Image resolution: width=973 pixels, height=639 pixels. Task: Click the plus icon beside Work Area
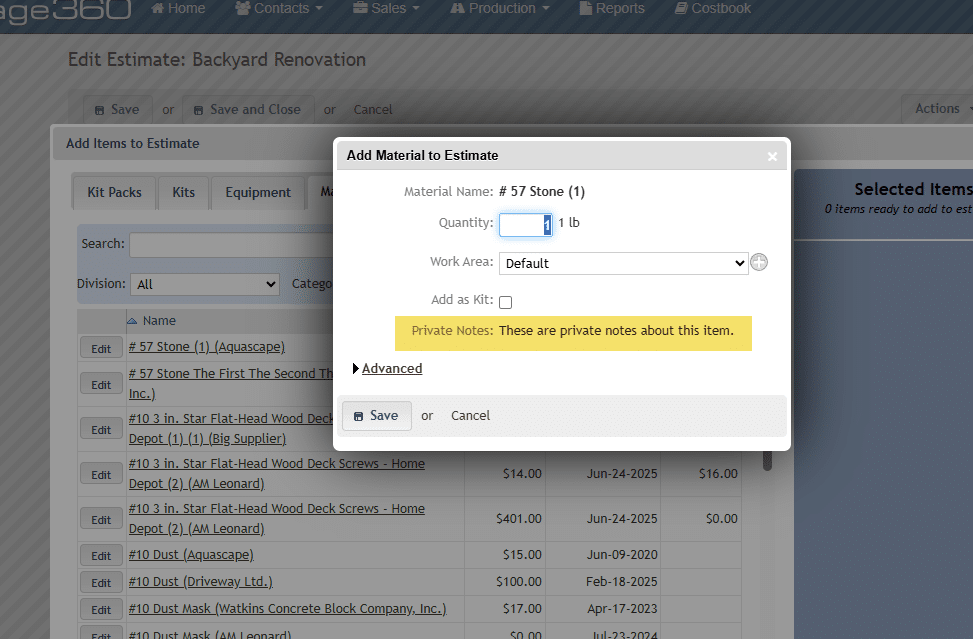(759, 263)
